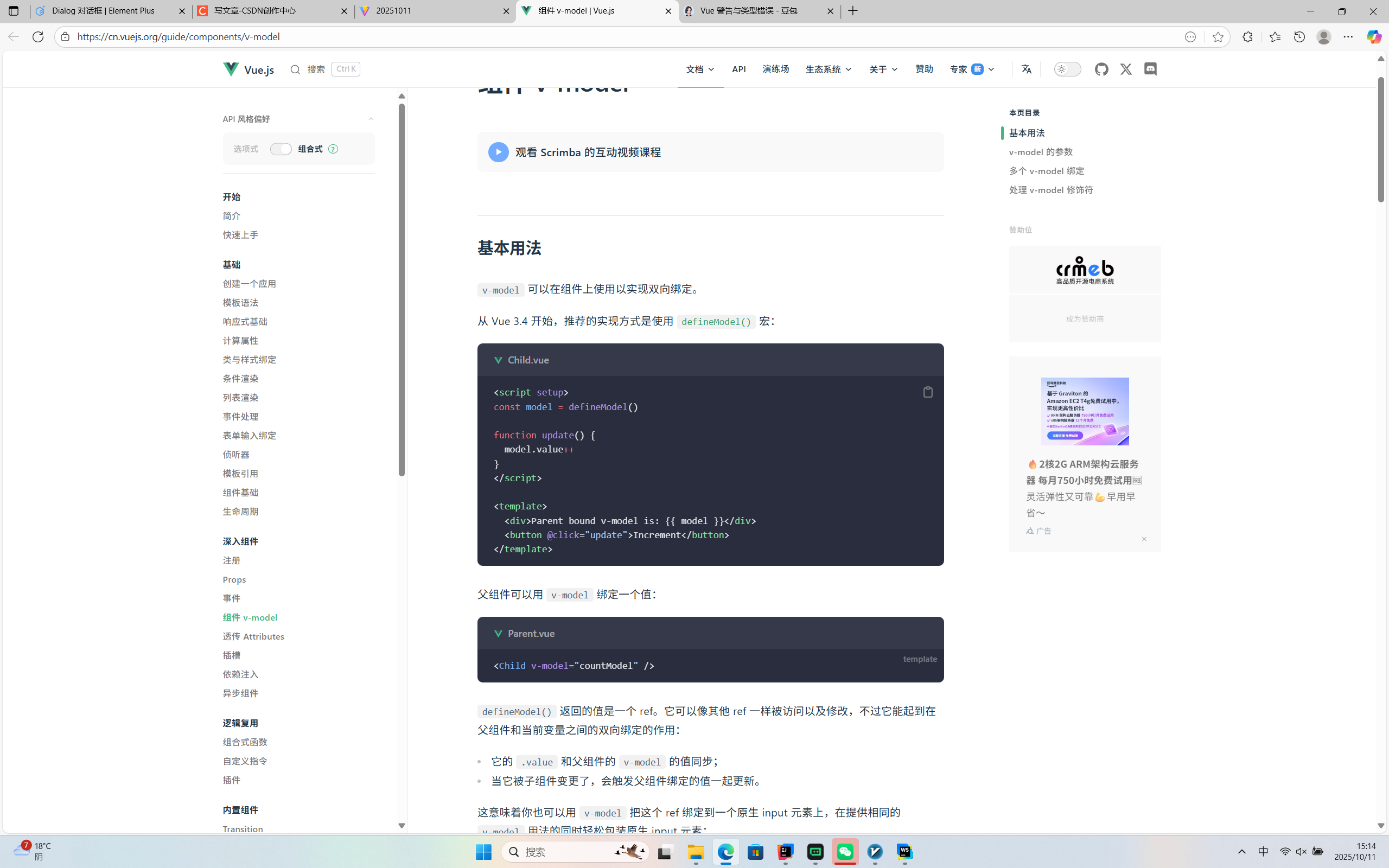Image resolution: width=1389 pixels, height=868 pixels.
Task: Click the API item in the top navigation
Action: click(x=738, y=69)
